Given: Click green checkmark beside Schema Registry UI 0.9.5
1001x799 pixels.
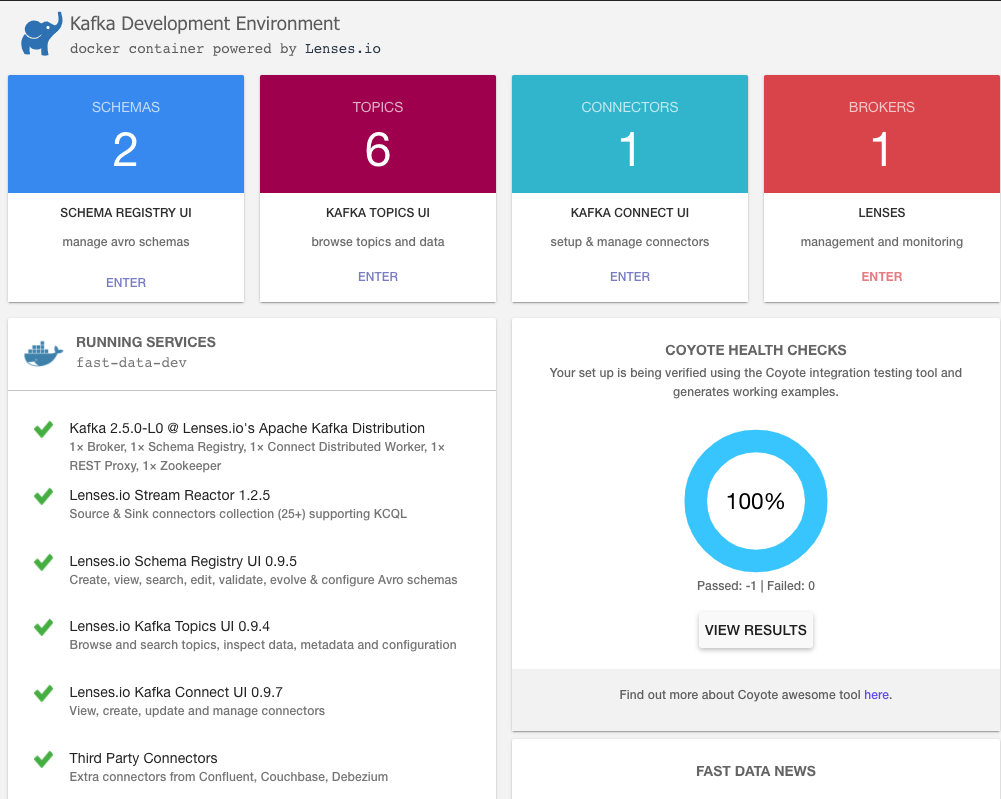Looking at the screenshot, I should coord(43,562).
